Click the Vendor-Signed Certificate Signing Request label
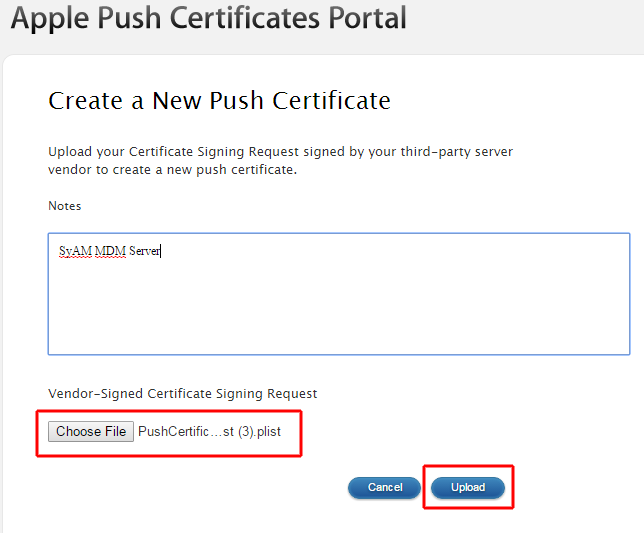The width and height of the screenshot is (644, 533). 182,394
